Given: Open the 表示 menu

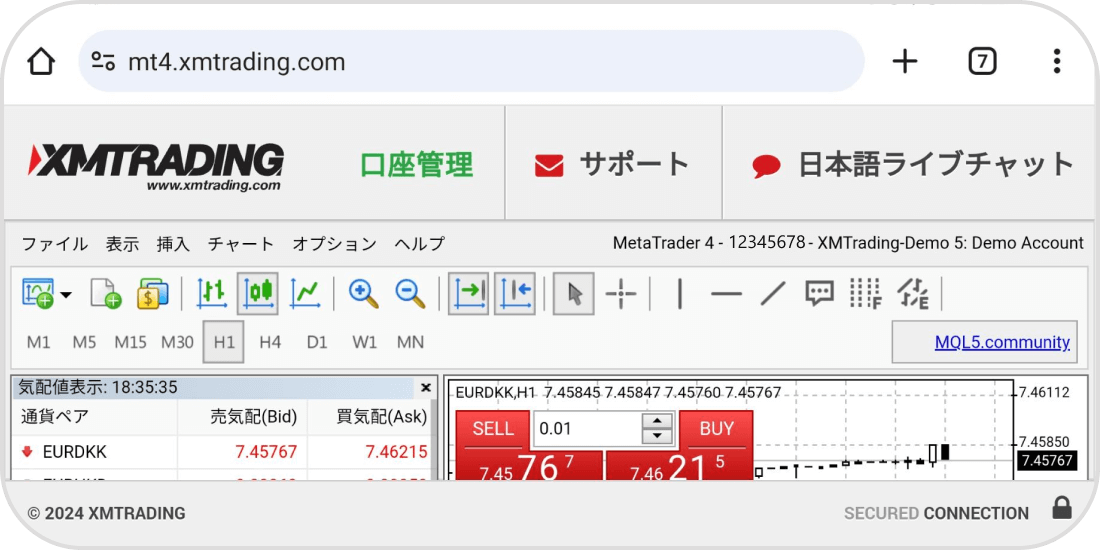Looking at the screenshot, I should pos(122,244).
